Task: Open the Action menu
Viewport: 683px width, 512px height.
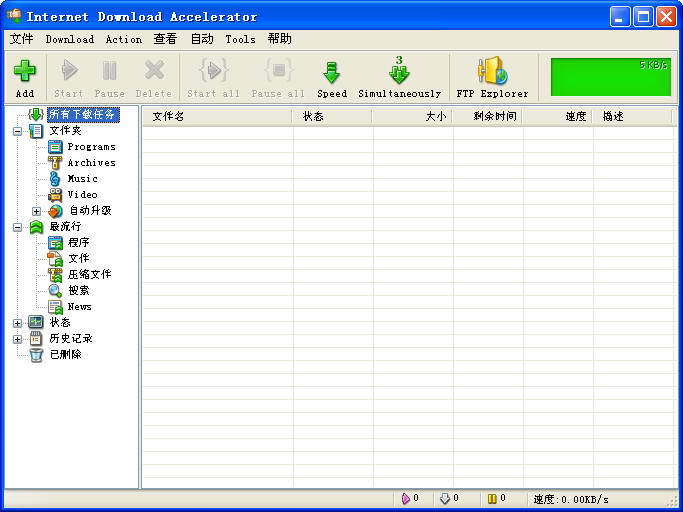Action: point(124,39)
